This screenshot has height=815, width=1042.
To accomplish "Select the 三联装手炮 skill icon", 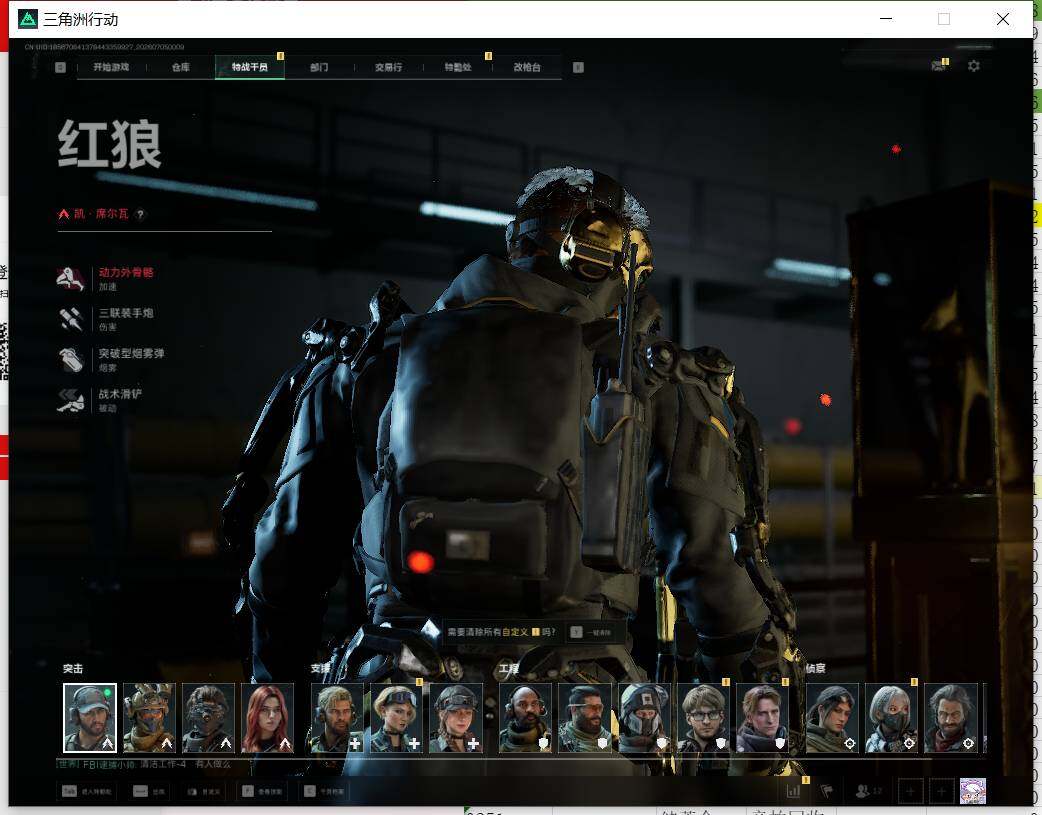I will 70,319.
